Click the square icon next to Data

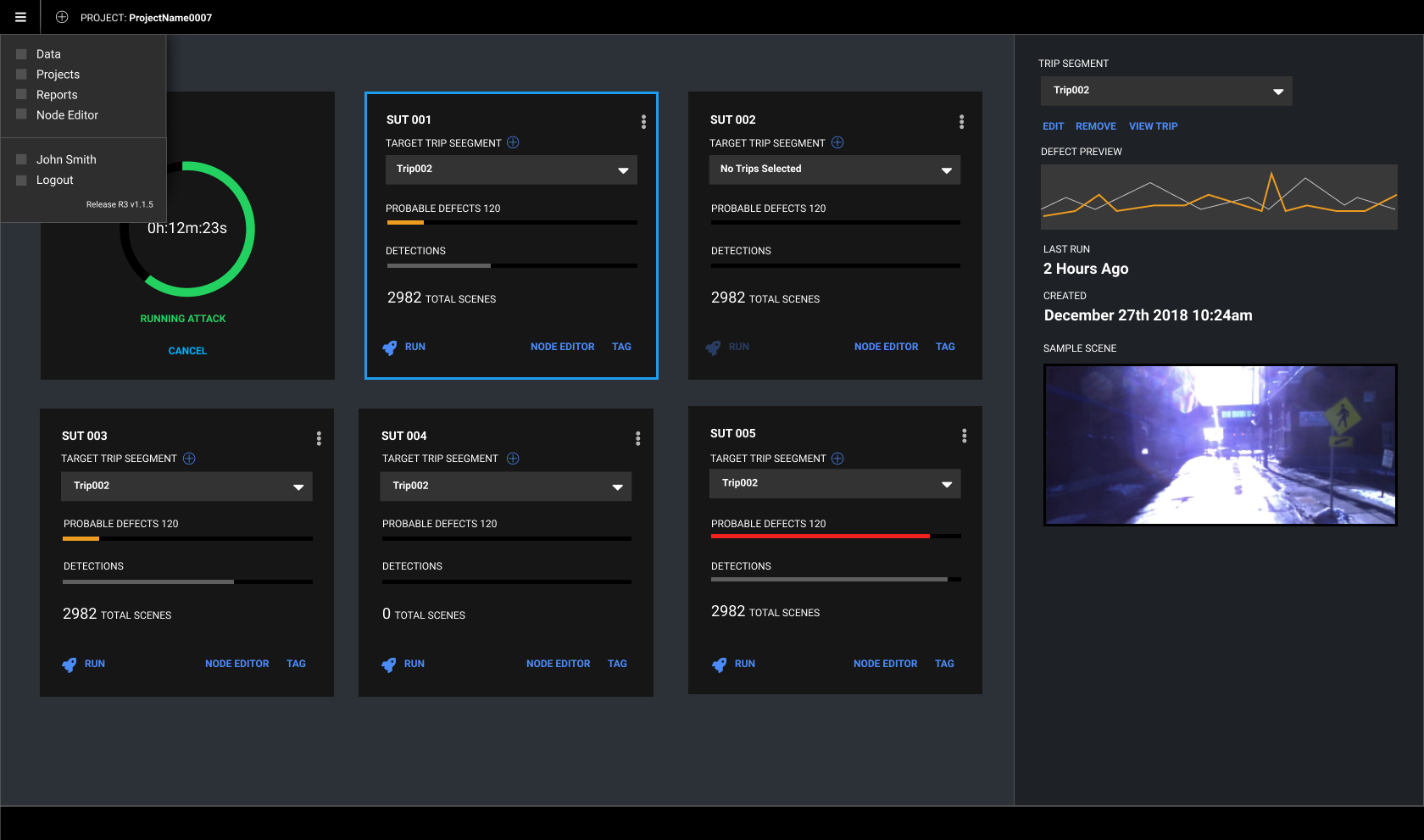(22, 54)
